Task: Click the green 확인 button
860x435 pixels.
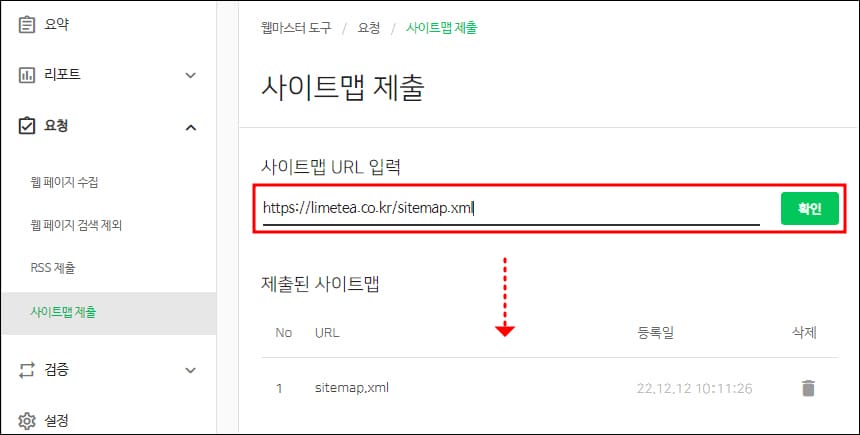Action: click(810, 208)
